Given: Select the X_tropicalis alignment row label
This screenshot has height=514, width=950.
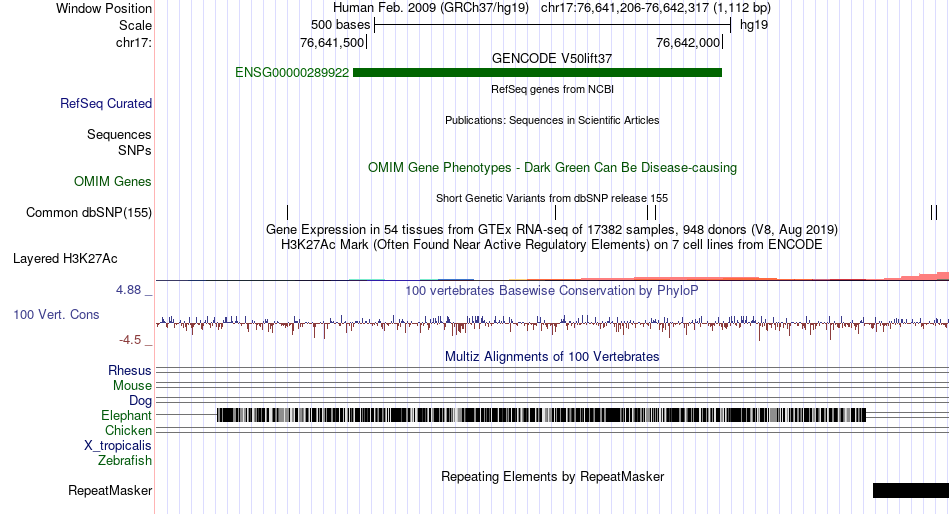Looking at the screenshot, I should 118,446.
